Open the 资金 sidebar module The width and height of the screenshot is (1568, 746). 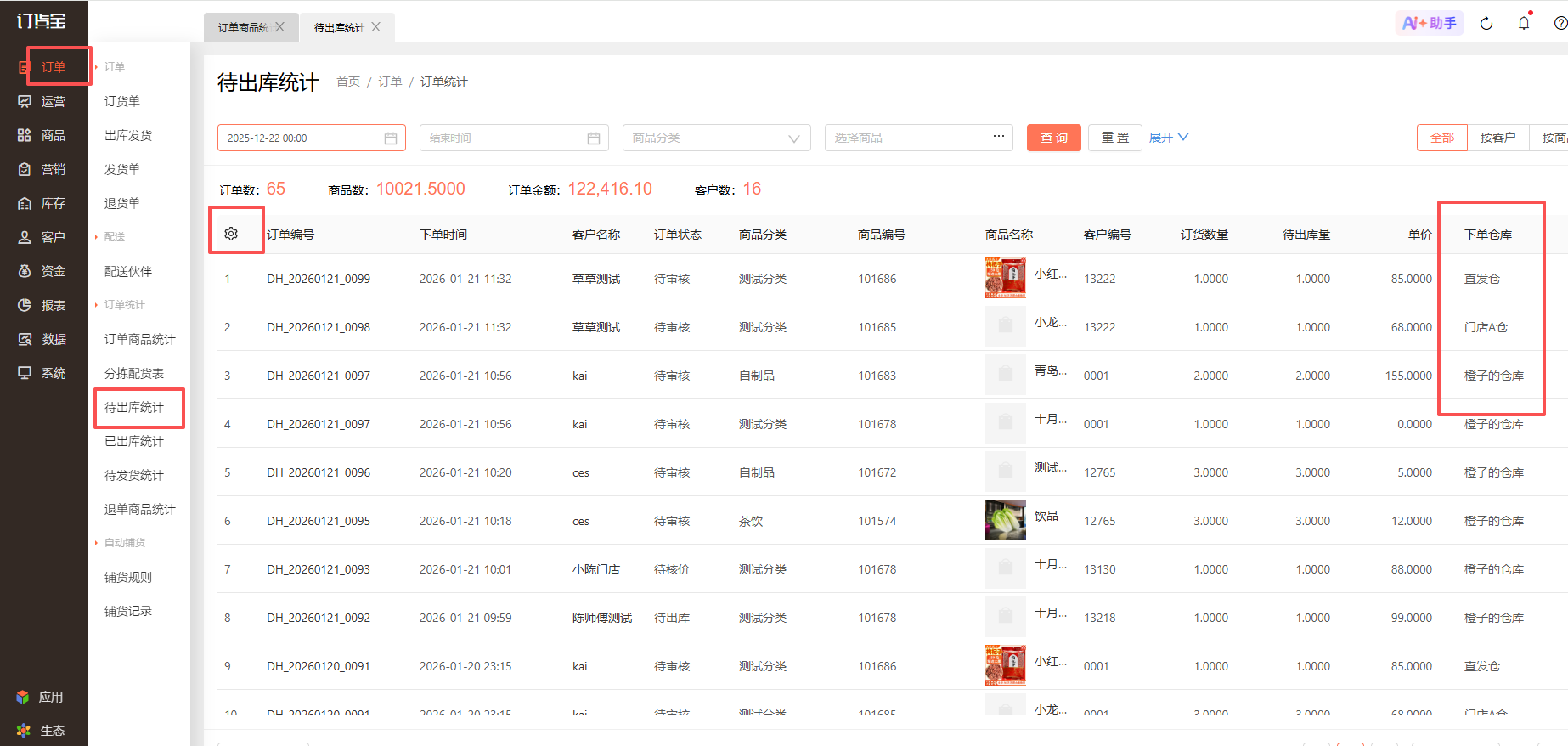pos(42,271)
